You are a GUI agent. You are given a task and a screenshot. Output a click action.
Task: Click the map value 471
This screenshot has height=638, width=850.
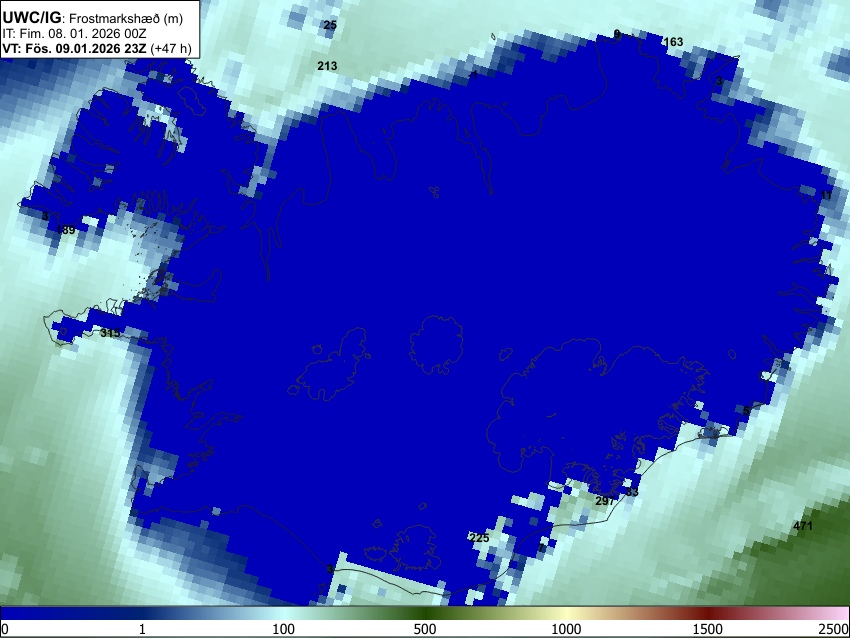point(803,526)
